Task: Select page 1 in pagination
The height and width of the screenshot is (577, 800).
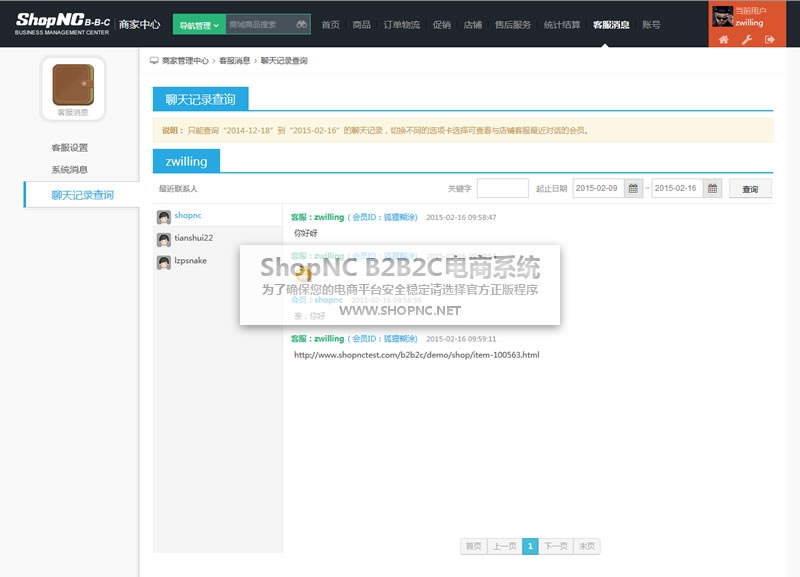Action: [530, 546]
